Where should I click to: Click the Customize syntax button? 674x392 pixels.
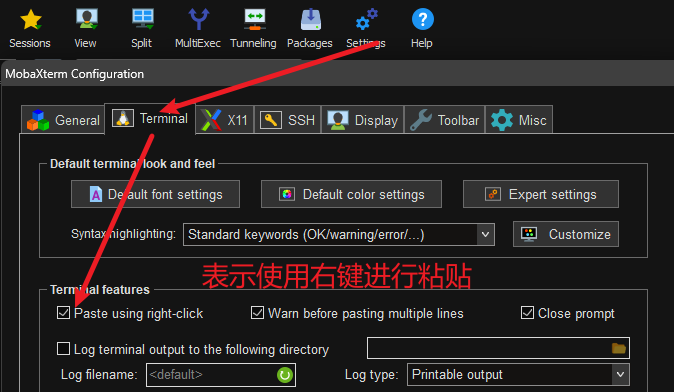coord(566,234)
